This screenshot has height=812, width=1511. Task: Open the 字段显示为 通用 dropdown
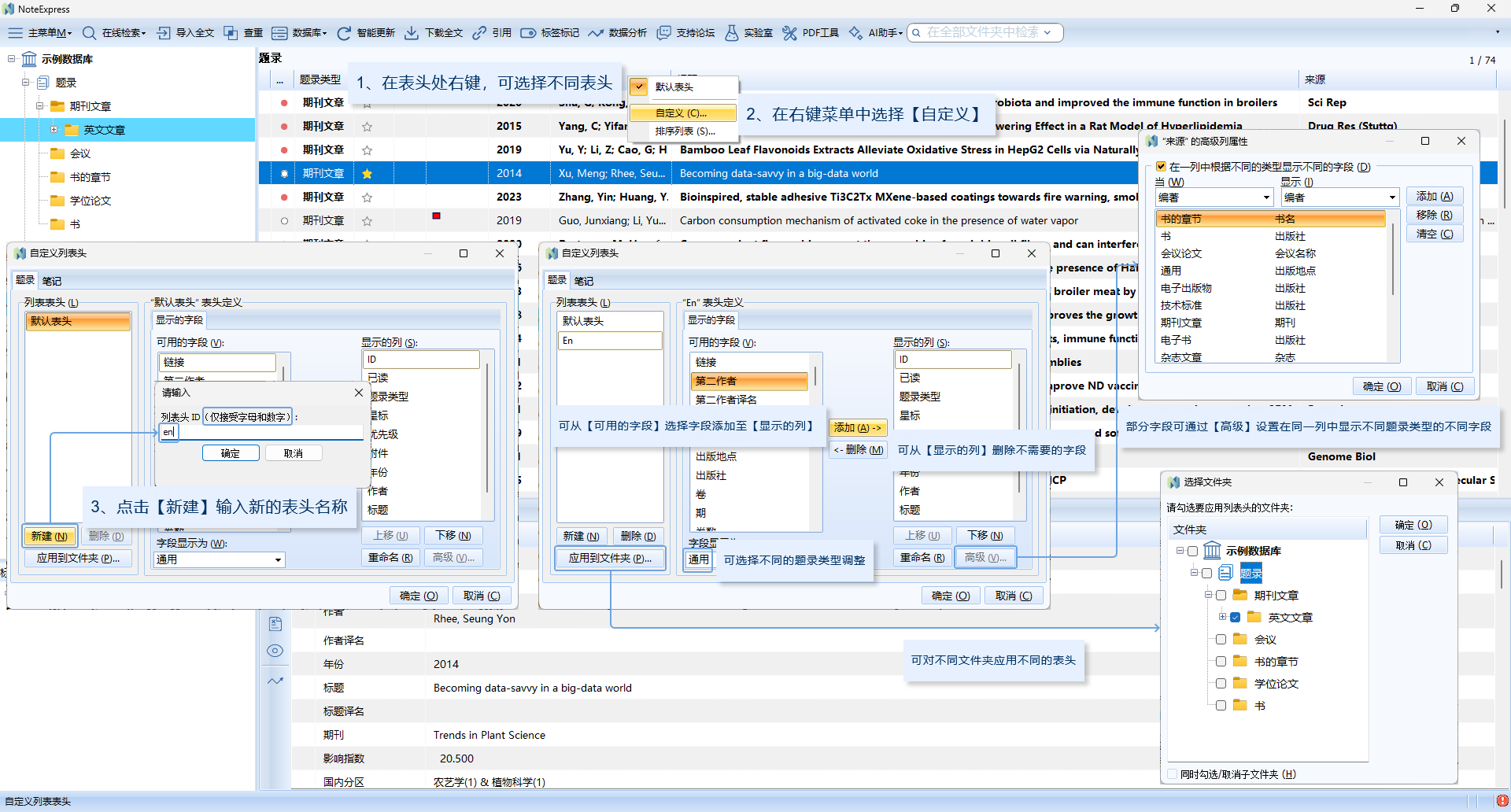tap(220, 559)
